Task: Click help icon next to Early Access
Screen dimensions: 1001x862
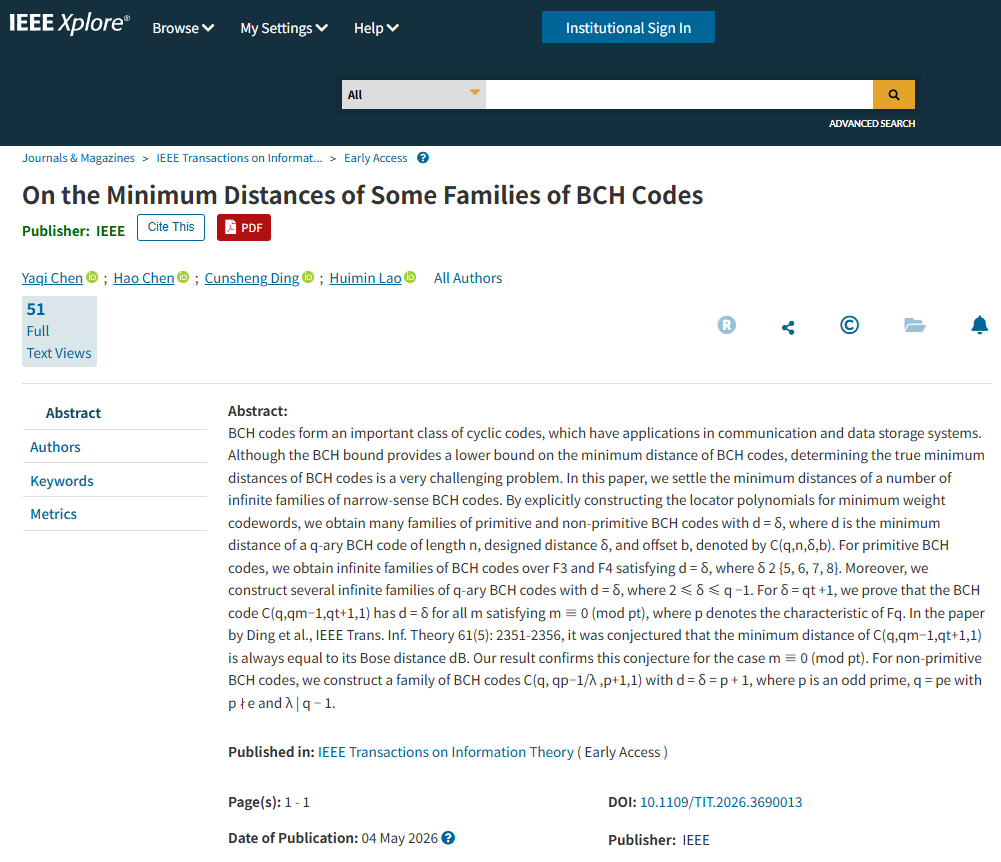Action: click(423, 158)
